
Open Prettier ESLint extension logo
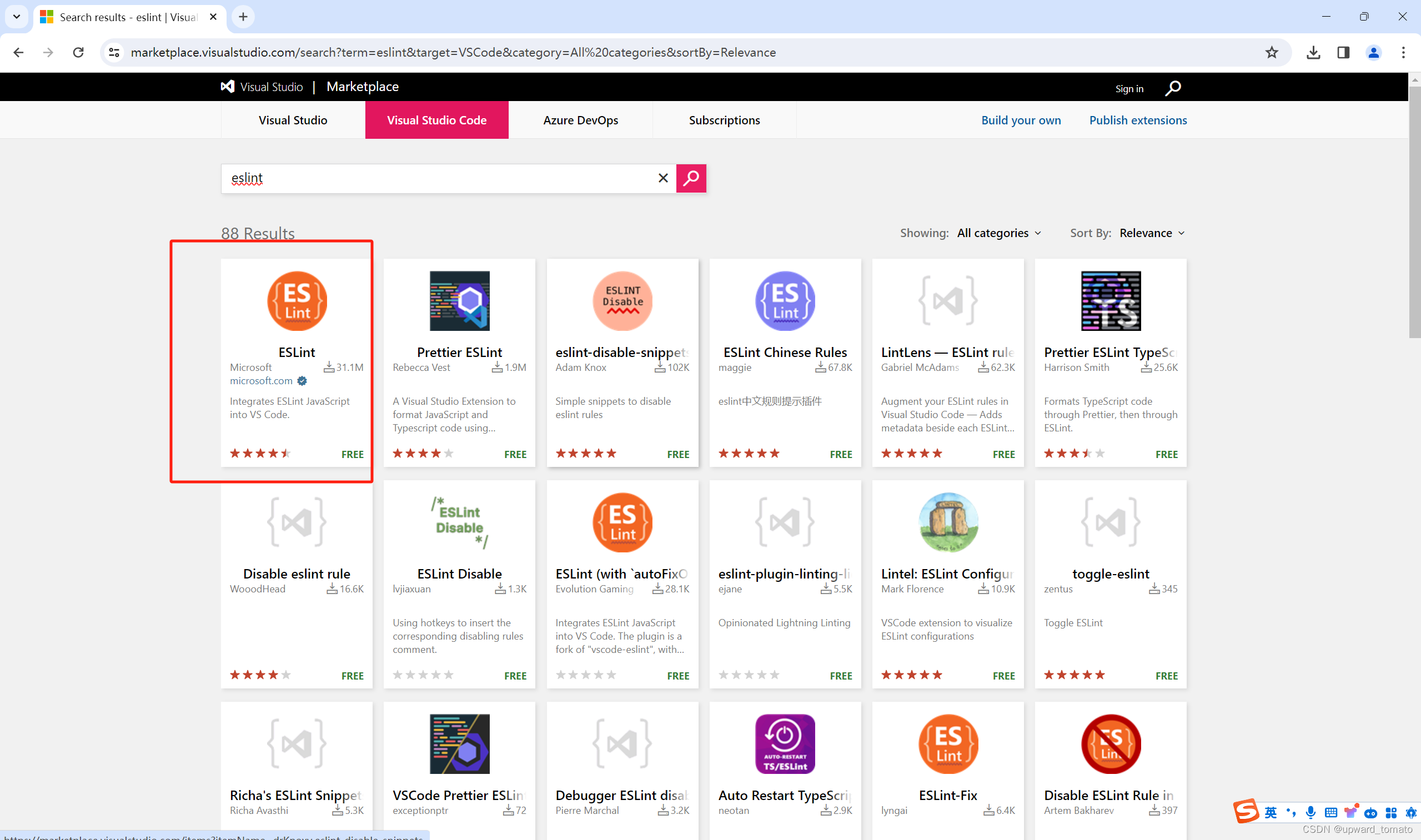(x=459, y=300)
